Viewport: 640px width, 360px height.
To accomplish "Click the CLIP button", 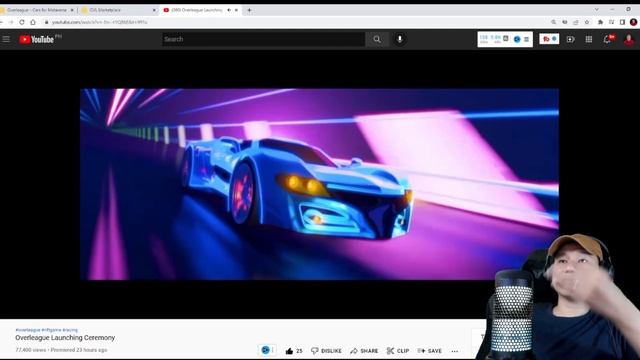I will (398, 351).
